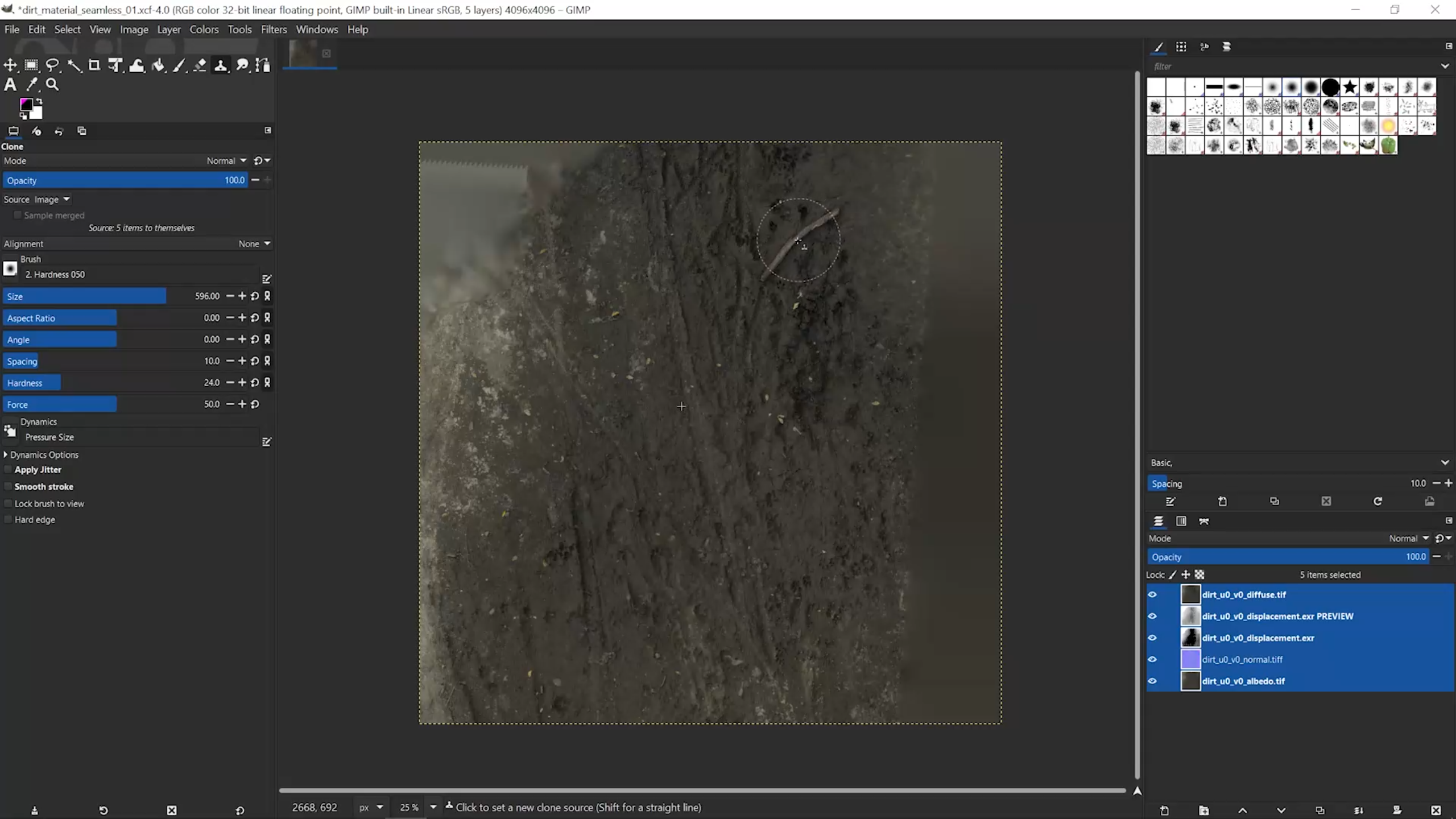Toggle visibility of dirt_u0_v0_normal.tiff layer
The height and width of the screenshot is (819, 1456).
click(x=1152, y=659)
